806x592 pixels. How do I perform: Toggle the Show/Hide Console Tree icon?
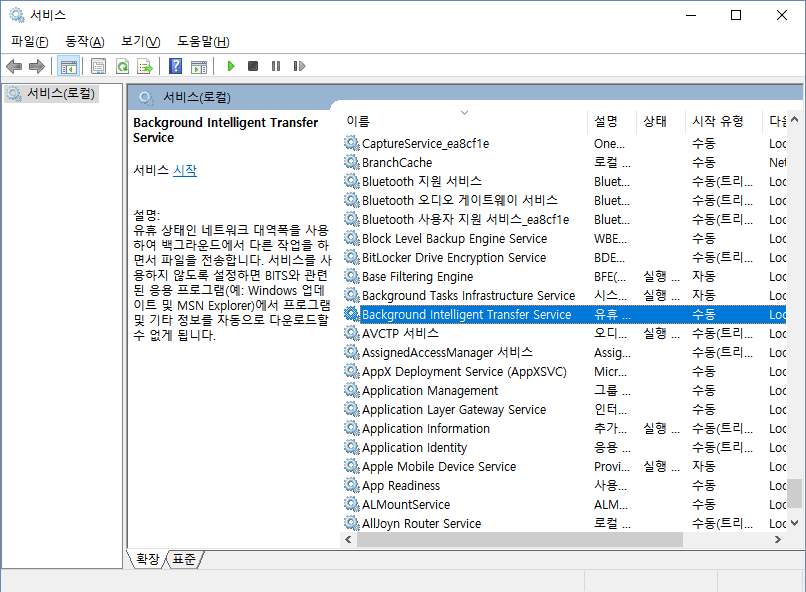[x=68, y=67]
